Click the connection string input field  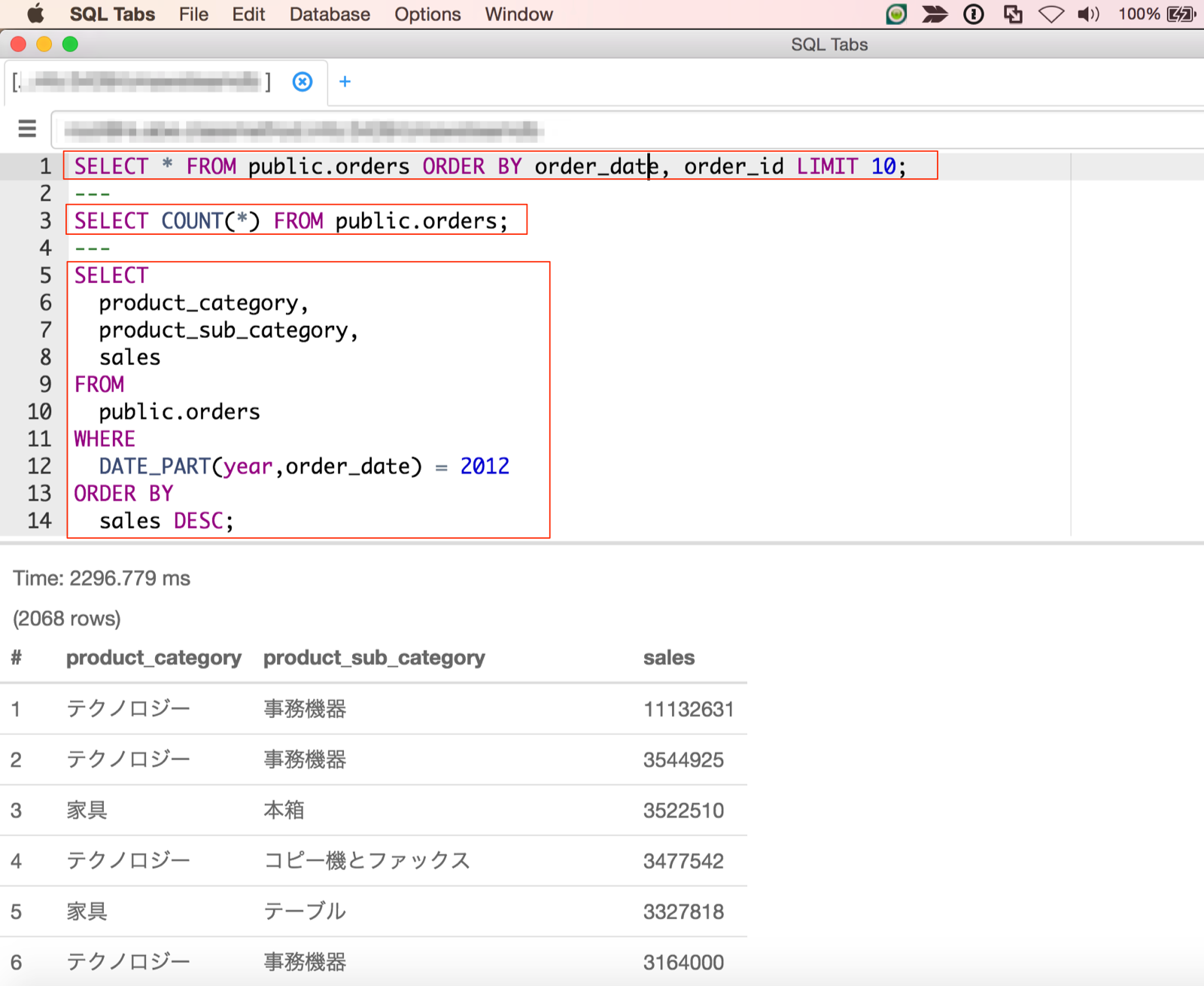301,129
